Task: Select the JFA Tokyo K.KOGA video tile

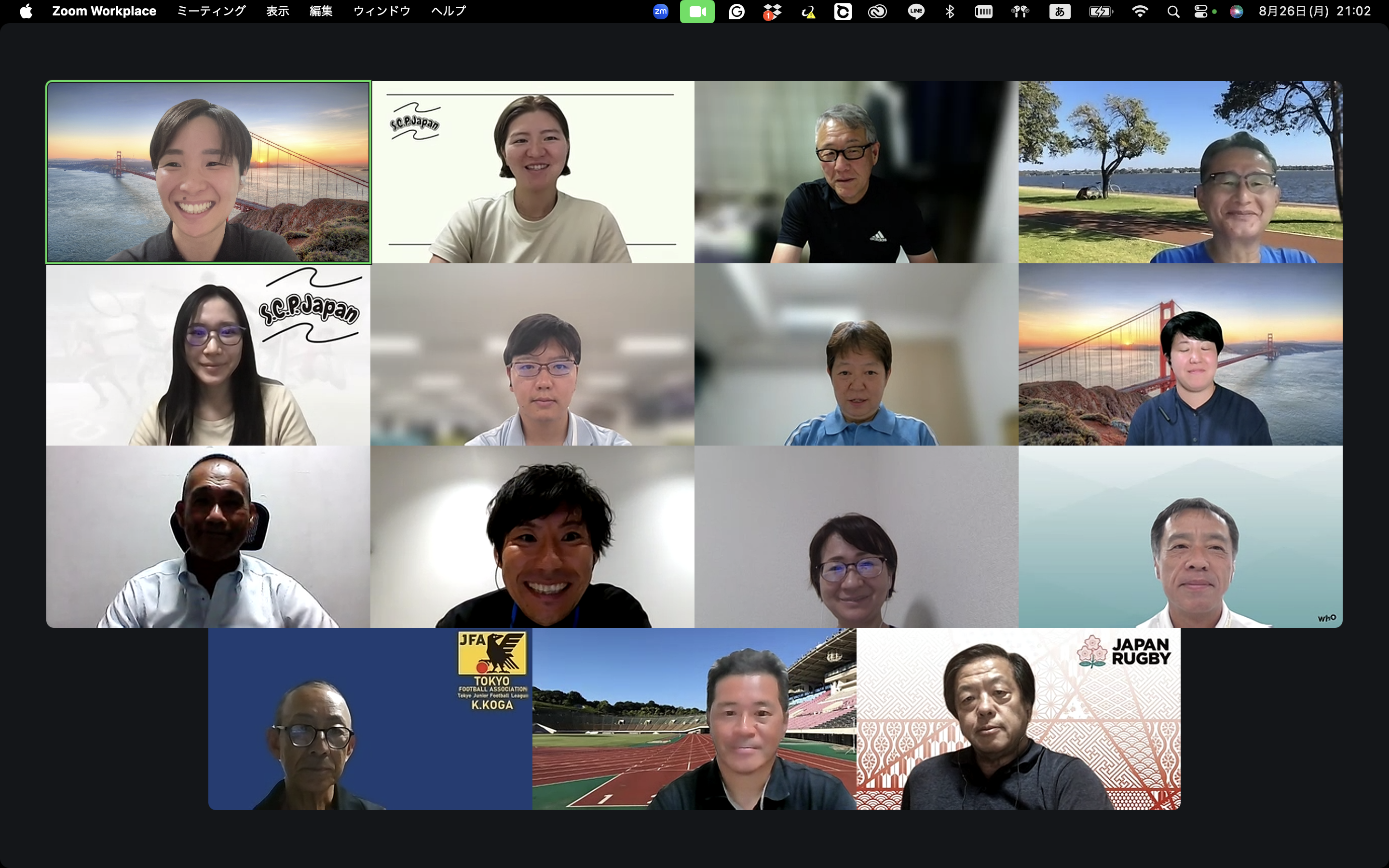Action: click(x=370, y=719)
